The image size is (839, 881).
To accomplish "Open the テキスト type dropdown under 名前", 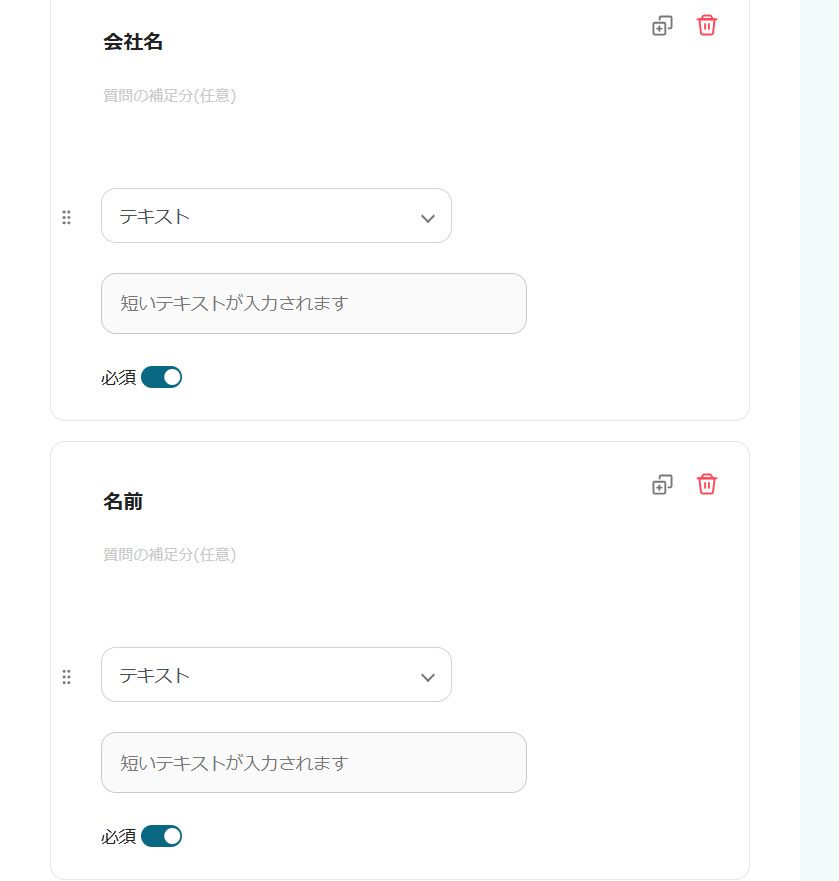I will (x=275, y=675).
